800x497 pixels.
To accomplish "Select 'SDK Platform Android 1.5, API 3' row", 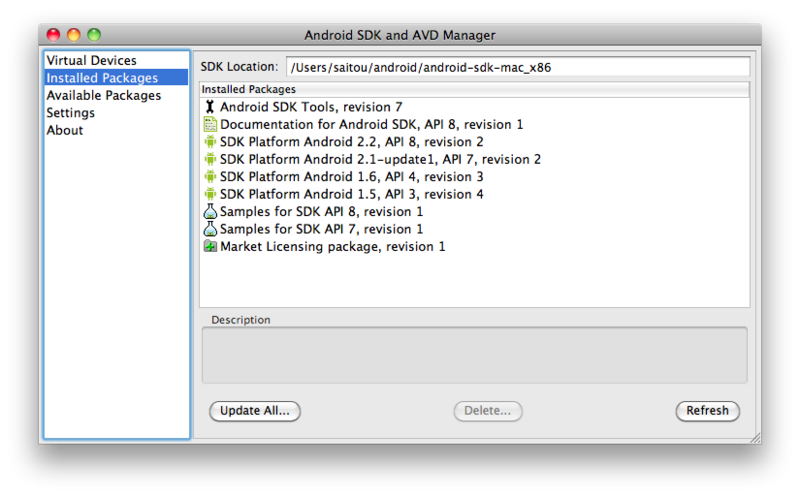I will [474, 194].
